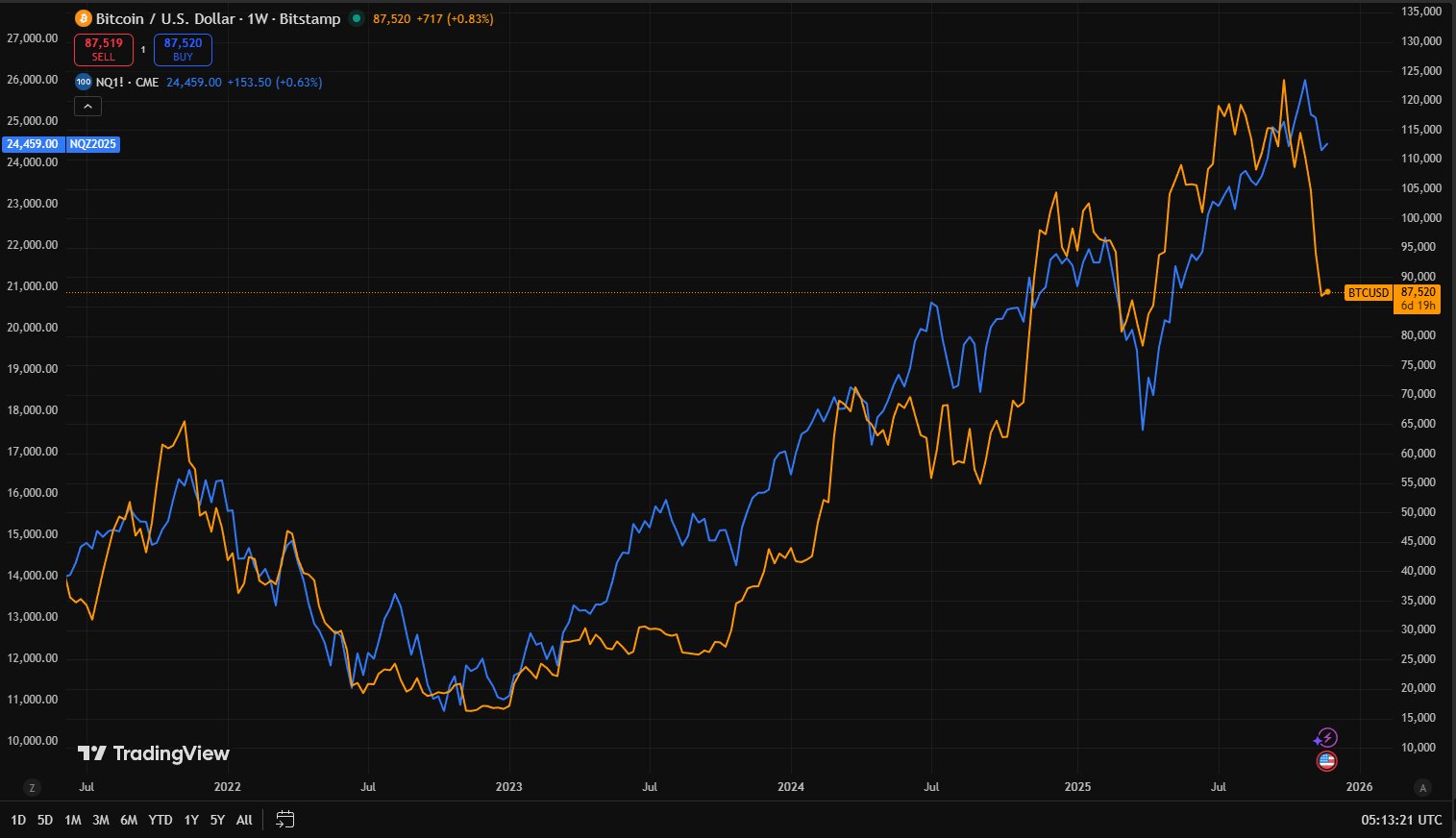Click the US flag economic event icon
This screenshot has width=1456, height=838.
click(x=1326, y=761)
